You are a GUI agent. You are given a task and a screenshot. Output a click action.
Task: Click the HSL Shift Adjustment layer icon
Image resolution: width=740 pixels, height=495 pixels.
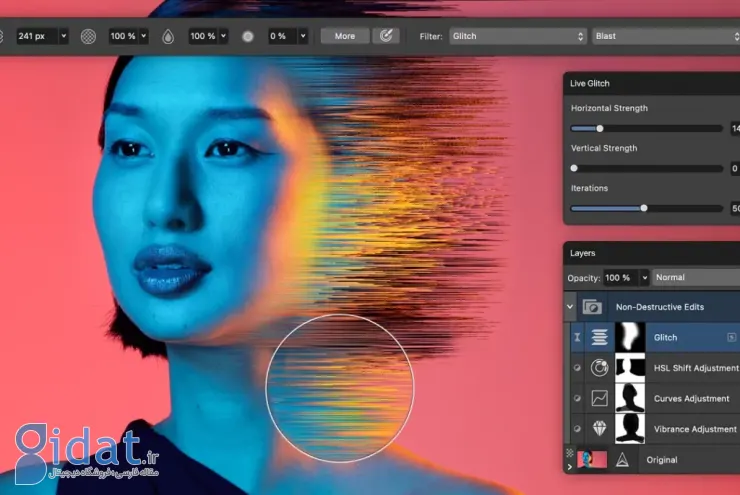tap(600, 368)
